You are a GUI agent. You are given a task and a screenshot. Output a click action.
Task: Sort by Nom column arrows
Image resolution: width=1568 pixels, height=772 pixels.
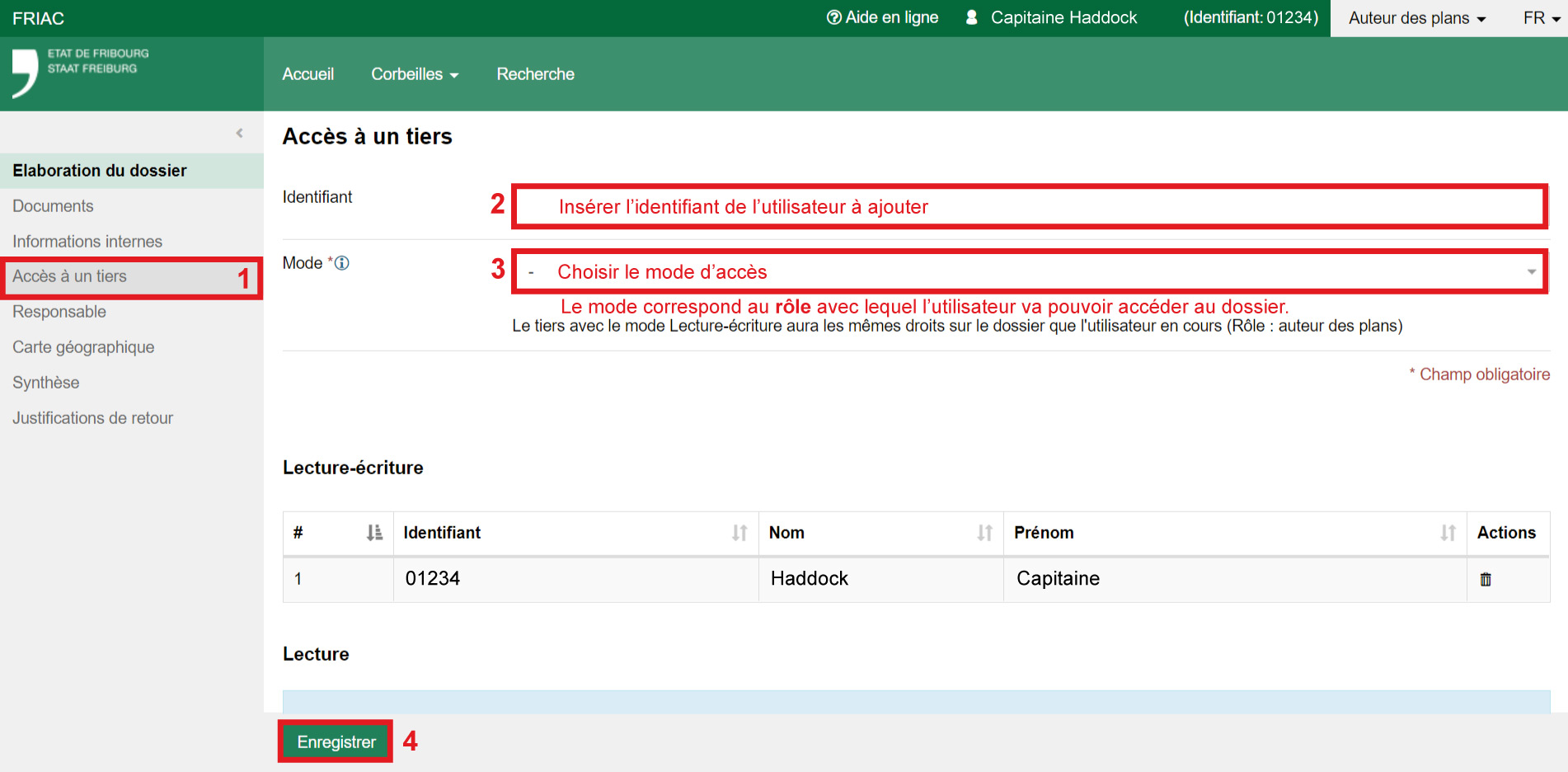coord(984,533)
